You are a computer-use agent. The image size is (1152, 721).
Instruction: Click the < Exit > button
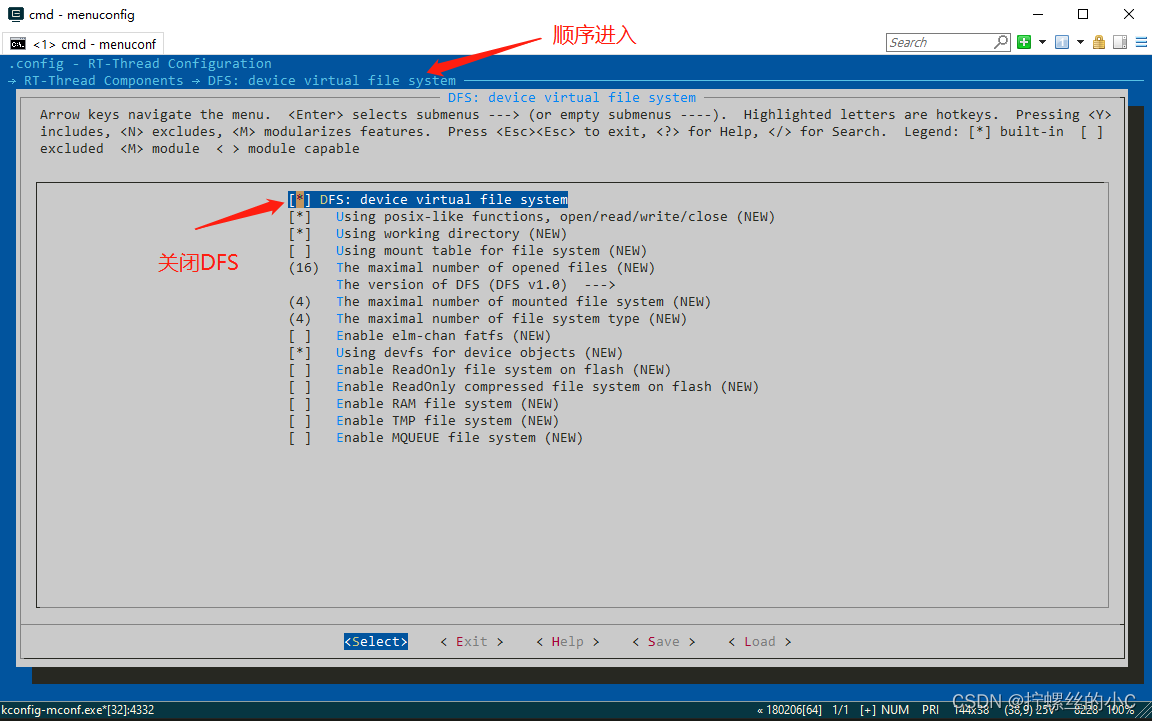pos(472,642)
